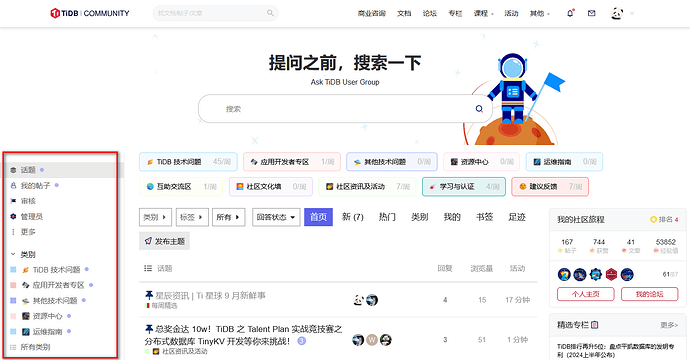Screen dimensions: 690x360
Task: Click the 3 new-replies badge on TinyKV topic
Action: click(301, 341)
